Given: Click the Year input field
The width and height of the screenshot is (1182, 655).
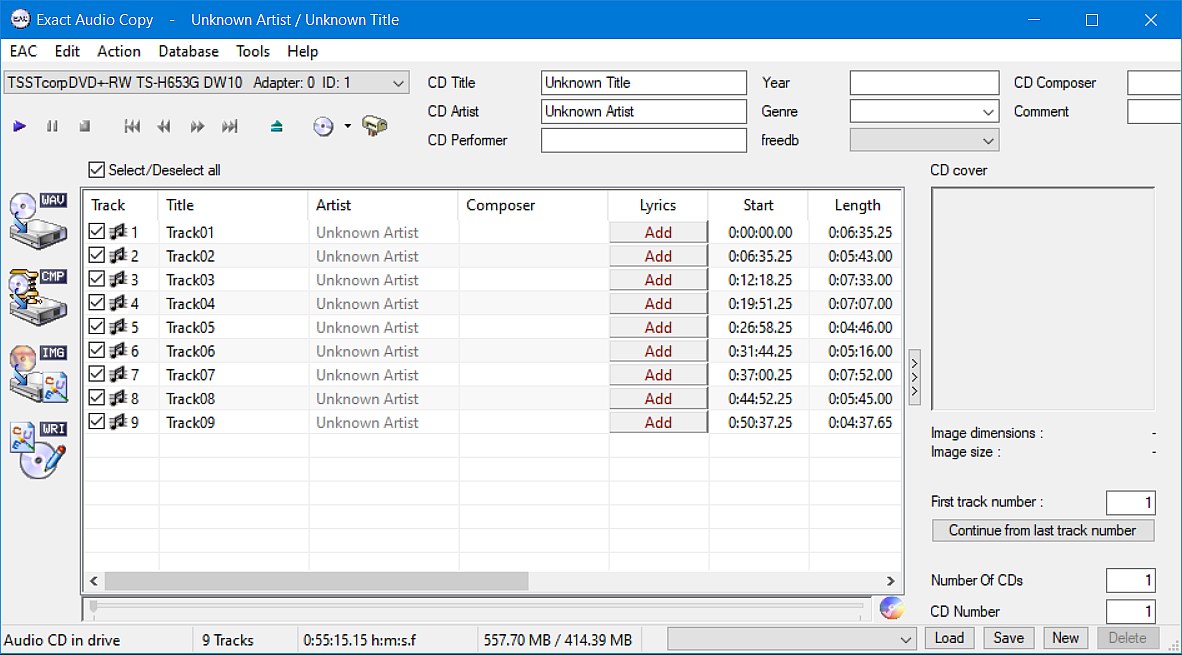Looking at the screenshot, I should click(x=924, y=83).
